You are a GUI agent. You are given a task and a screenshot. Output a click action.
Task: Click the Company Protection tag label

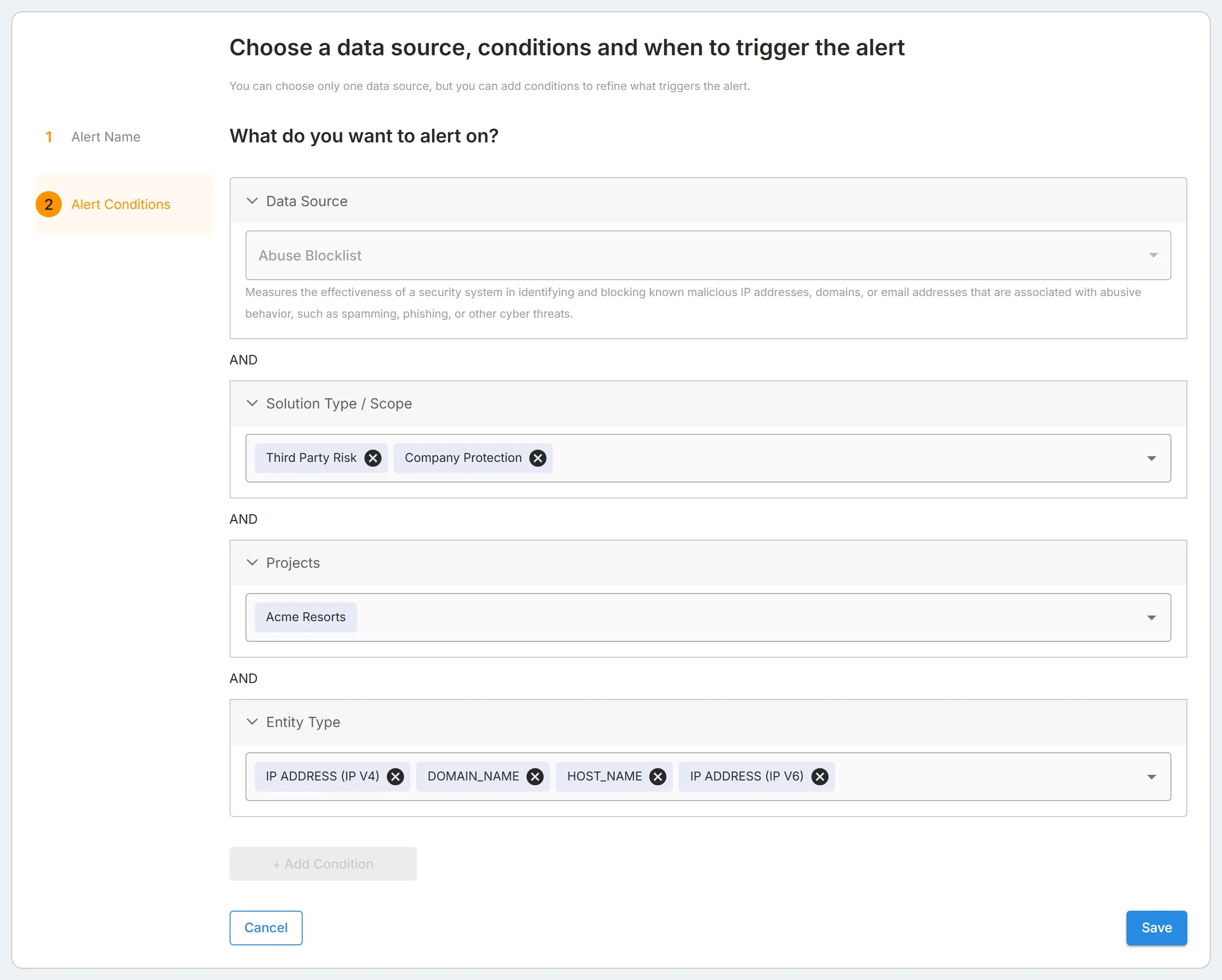point(463,458)
